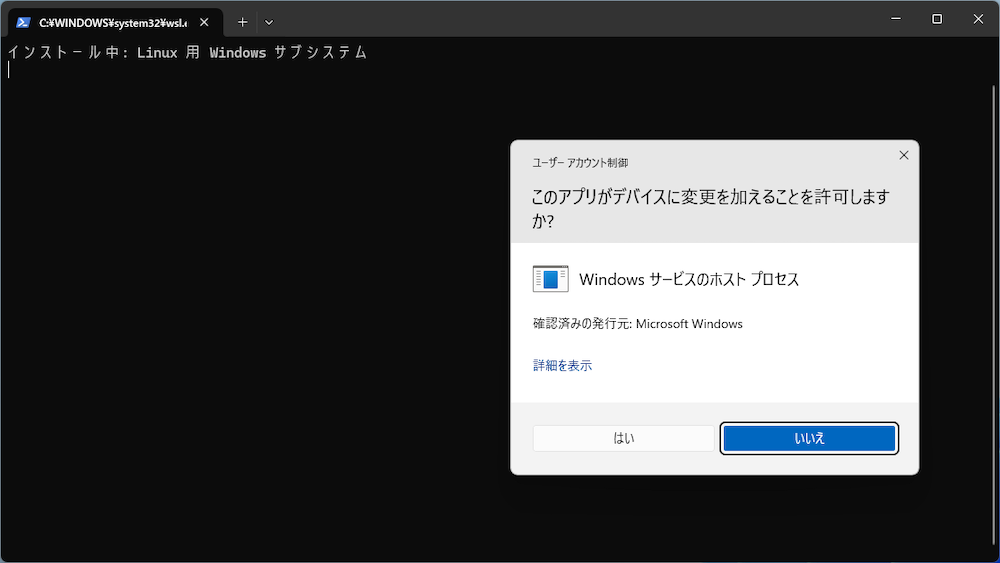Close the ユーザー アカウント制御 dialog
The height and width of the screenshot is (563, 1000).
[904, 156]
